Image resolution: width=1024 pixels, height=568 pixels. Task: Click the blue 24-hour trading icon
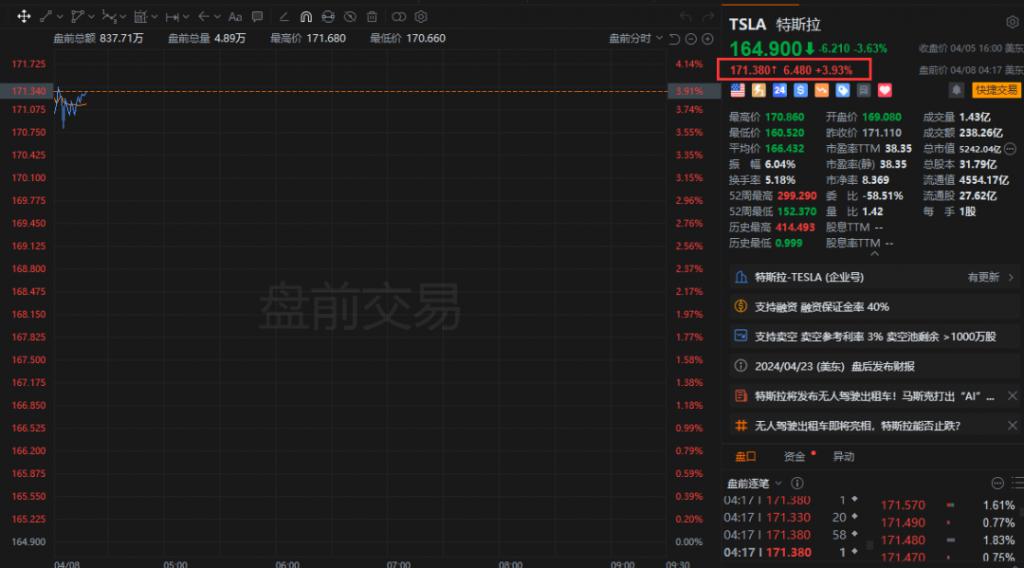point(780,90)
